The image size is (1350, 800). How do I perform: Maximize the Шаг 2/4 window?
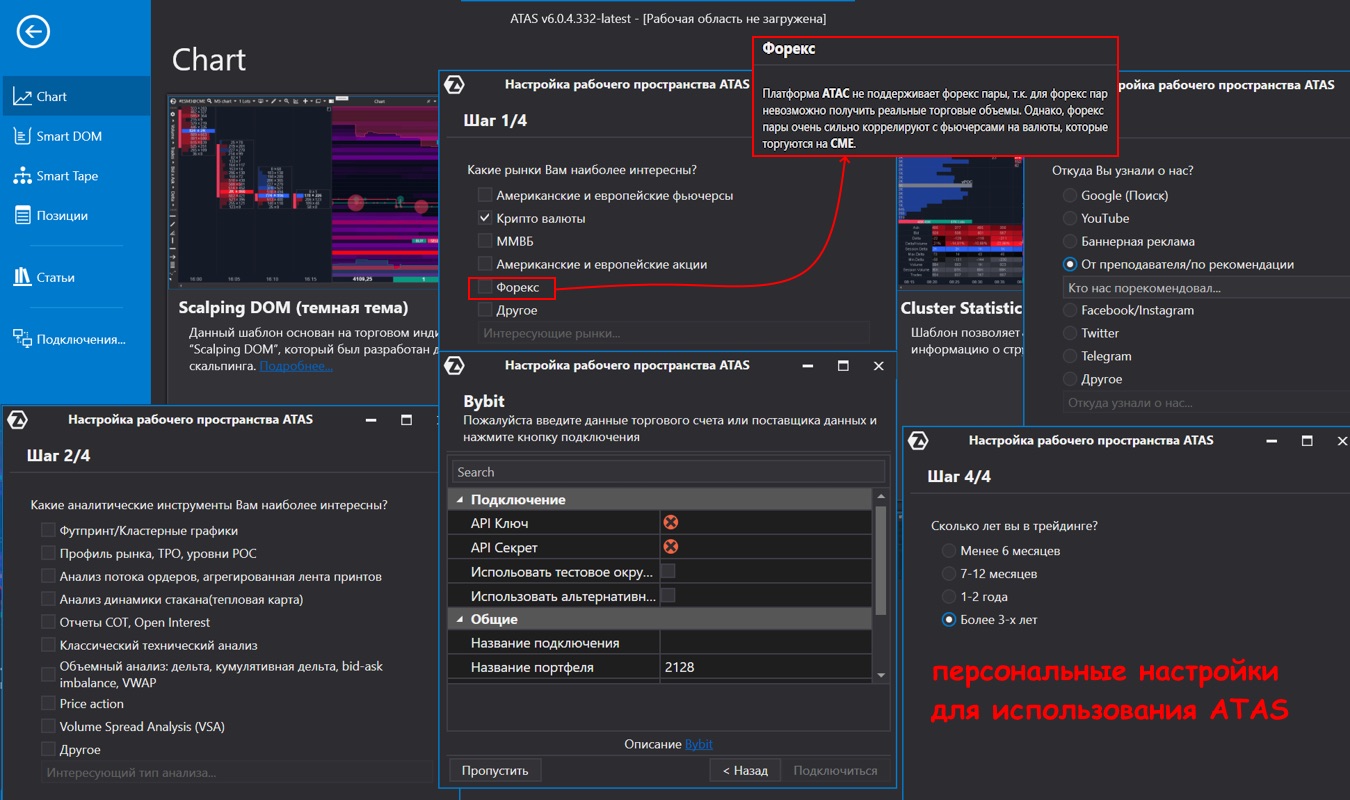[406, 420]
